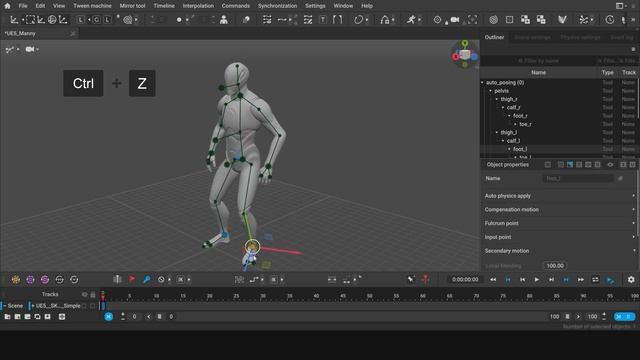This screenshot has width=640, height=360.
Task: Click the home icon in menu bar
Action: [7, 6]
